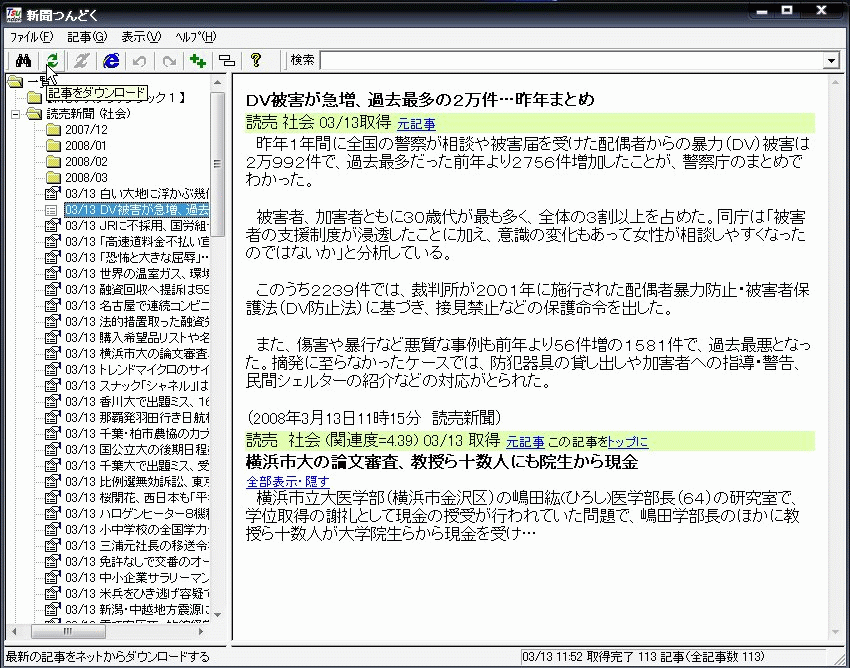Select article 03/13 トレンドマイクロのサイ
Image resolution: width=850 pixels, height=668 pixels.
[x=137, y=369]
